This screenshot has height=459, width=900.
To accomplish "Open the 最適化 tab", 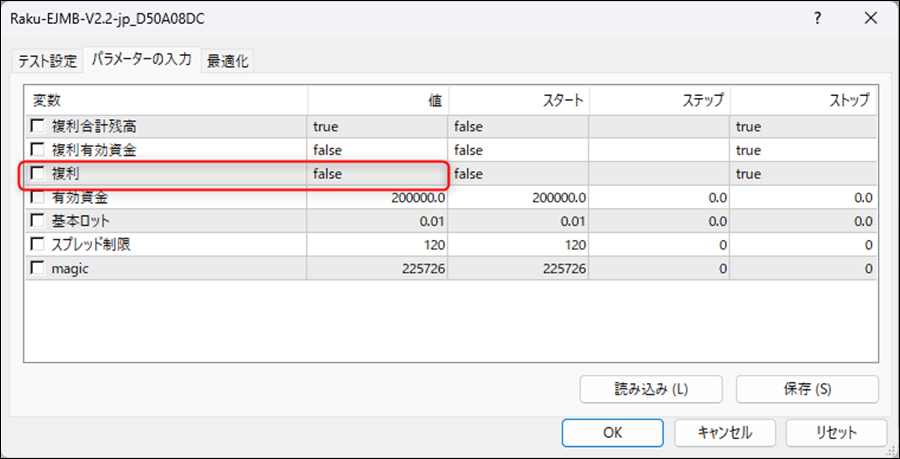I will (x=228, y=61).
